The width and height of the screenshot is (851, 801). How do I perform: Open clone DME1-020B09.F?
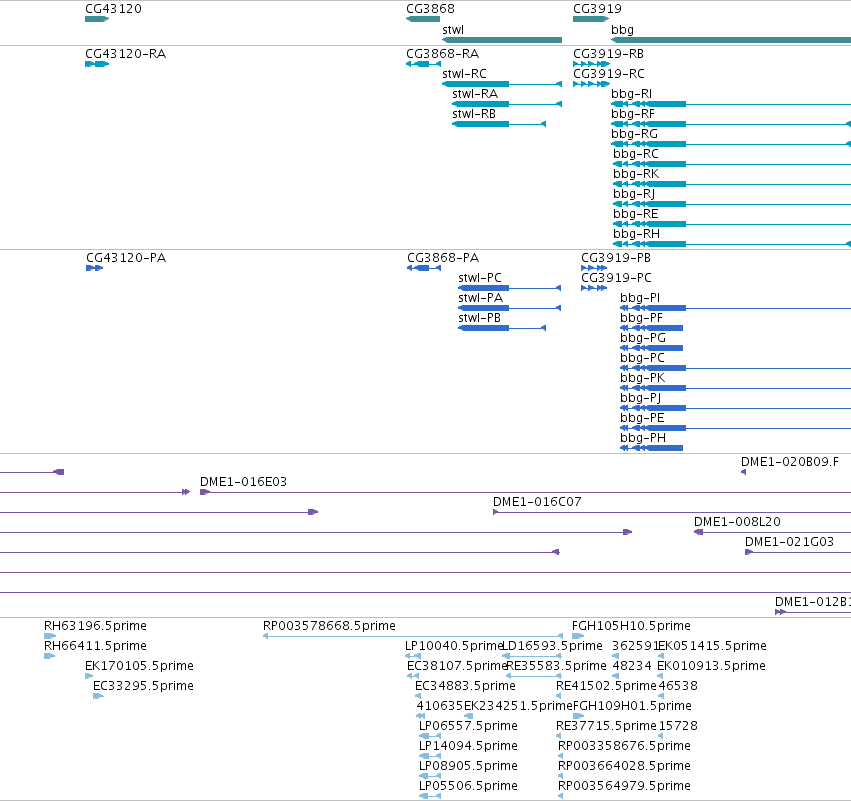click(790, 462)
